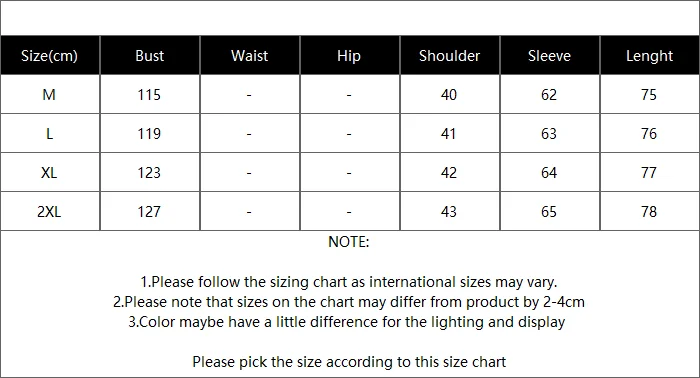Click the note about 2-4cm difference
This screenshot has height=378, width=700.
(349, 302)
